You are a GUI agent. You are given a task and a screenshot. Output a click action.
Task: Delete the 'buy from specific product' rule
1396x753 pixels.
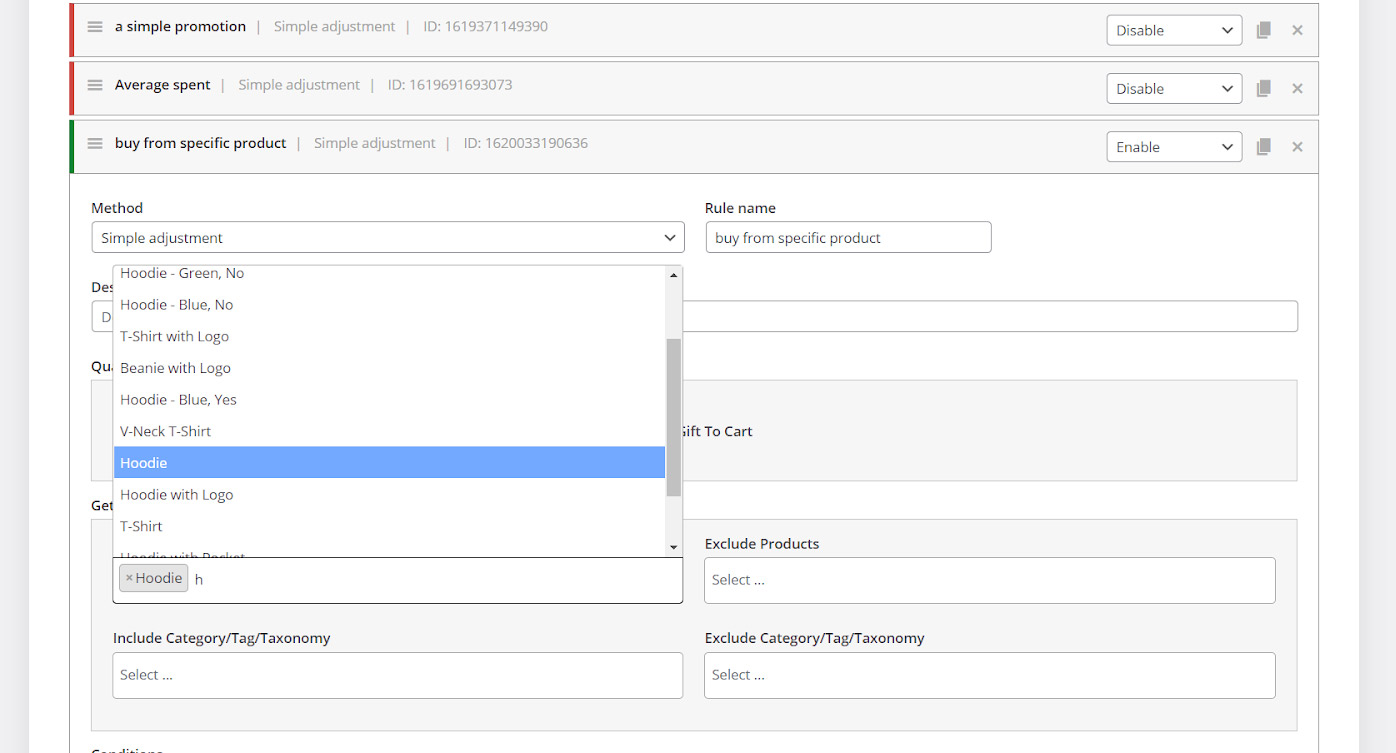point(1297,147)
